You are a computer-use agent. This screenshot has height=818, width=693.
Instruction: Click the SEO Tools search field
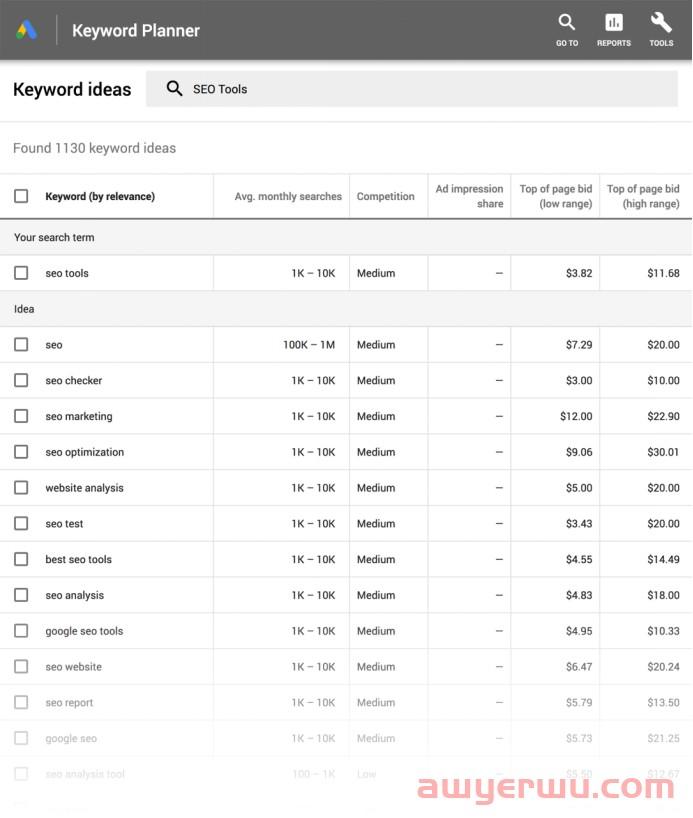point(420,89)
